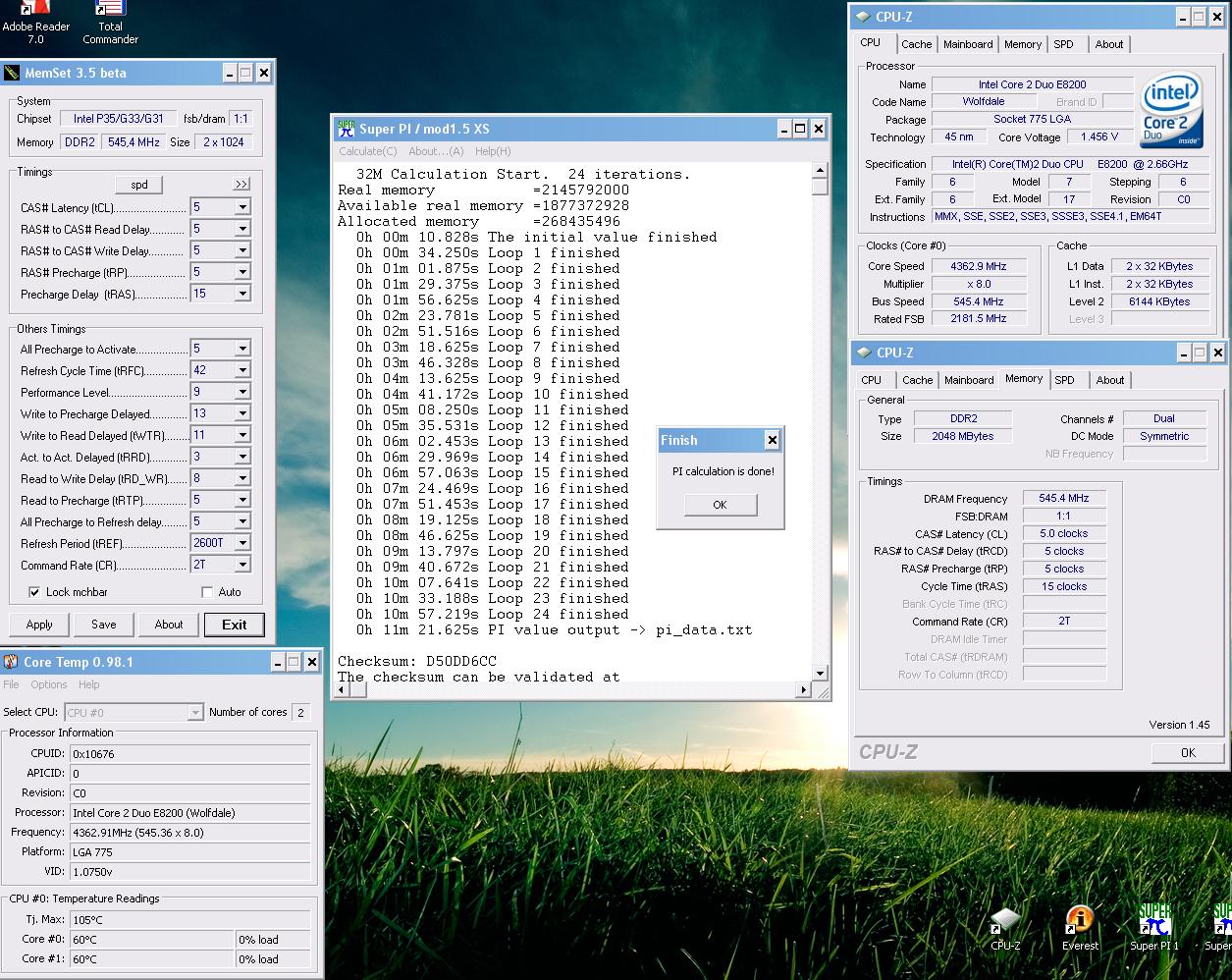Click Number of cores value field
This screenshot has height=980, width=1232.
pos(300,712)
